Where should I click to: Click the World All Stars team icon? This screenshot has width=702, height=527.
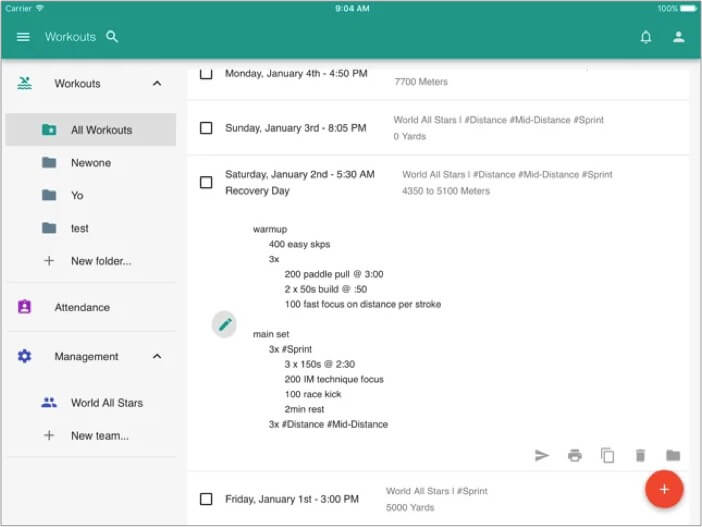click(49, 403)
